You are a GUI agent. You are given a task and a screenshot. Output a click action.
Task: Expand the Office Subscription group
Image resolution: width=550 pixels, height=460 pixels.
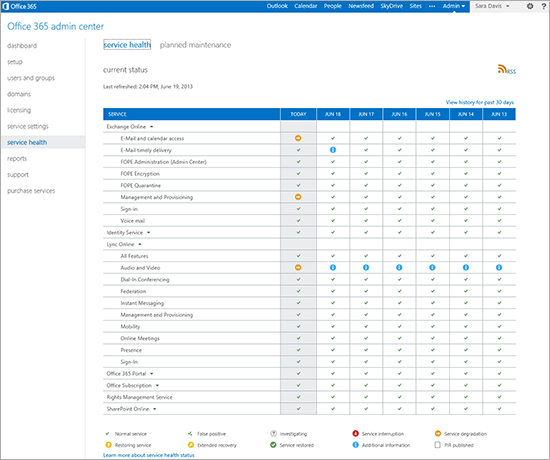coord(157,385)
